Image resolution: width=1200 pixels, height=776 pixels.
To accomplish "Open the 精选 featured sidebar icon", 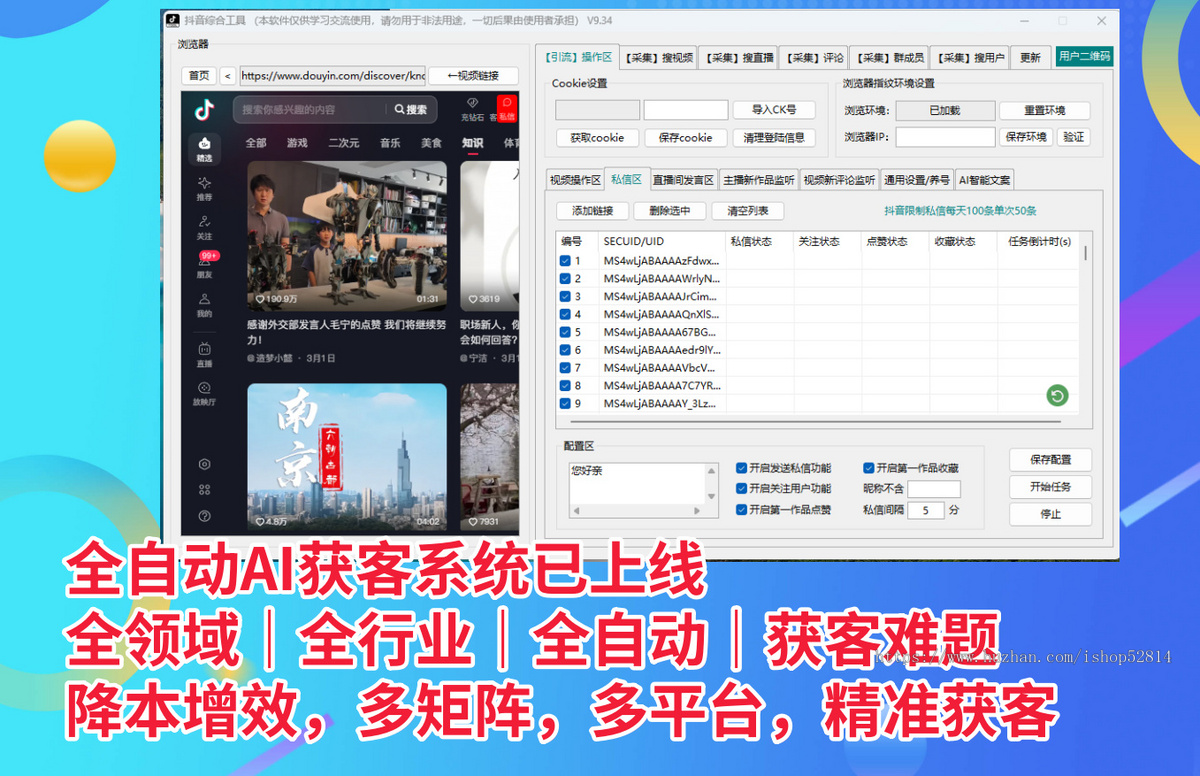I will (204, 149).
